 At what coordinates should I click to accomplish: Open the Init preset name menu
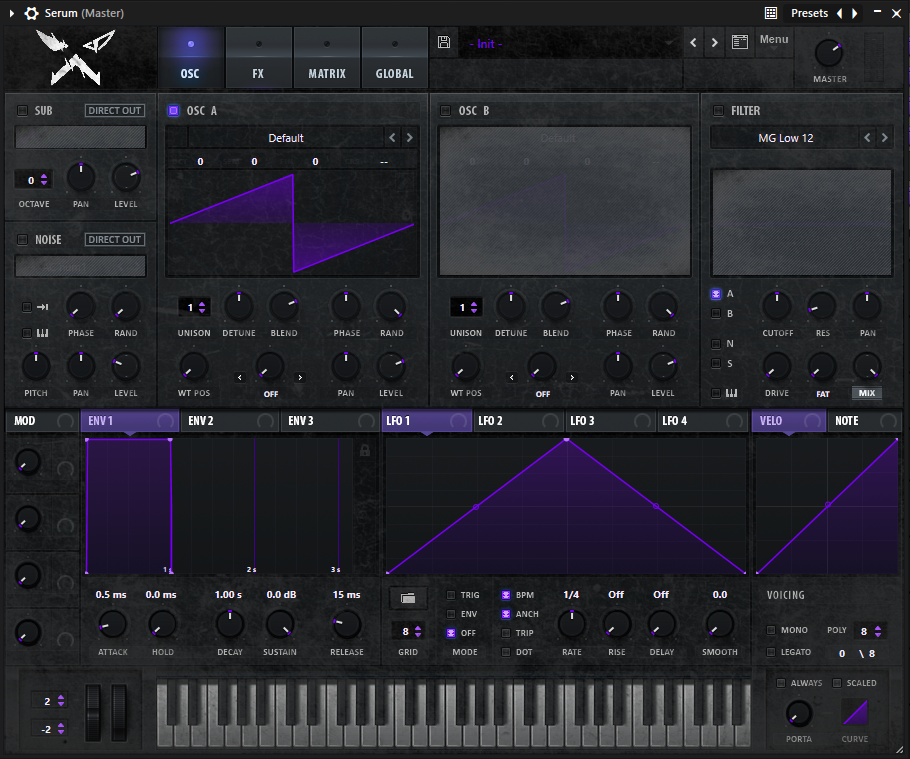[x=569, y=44]
